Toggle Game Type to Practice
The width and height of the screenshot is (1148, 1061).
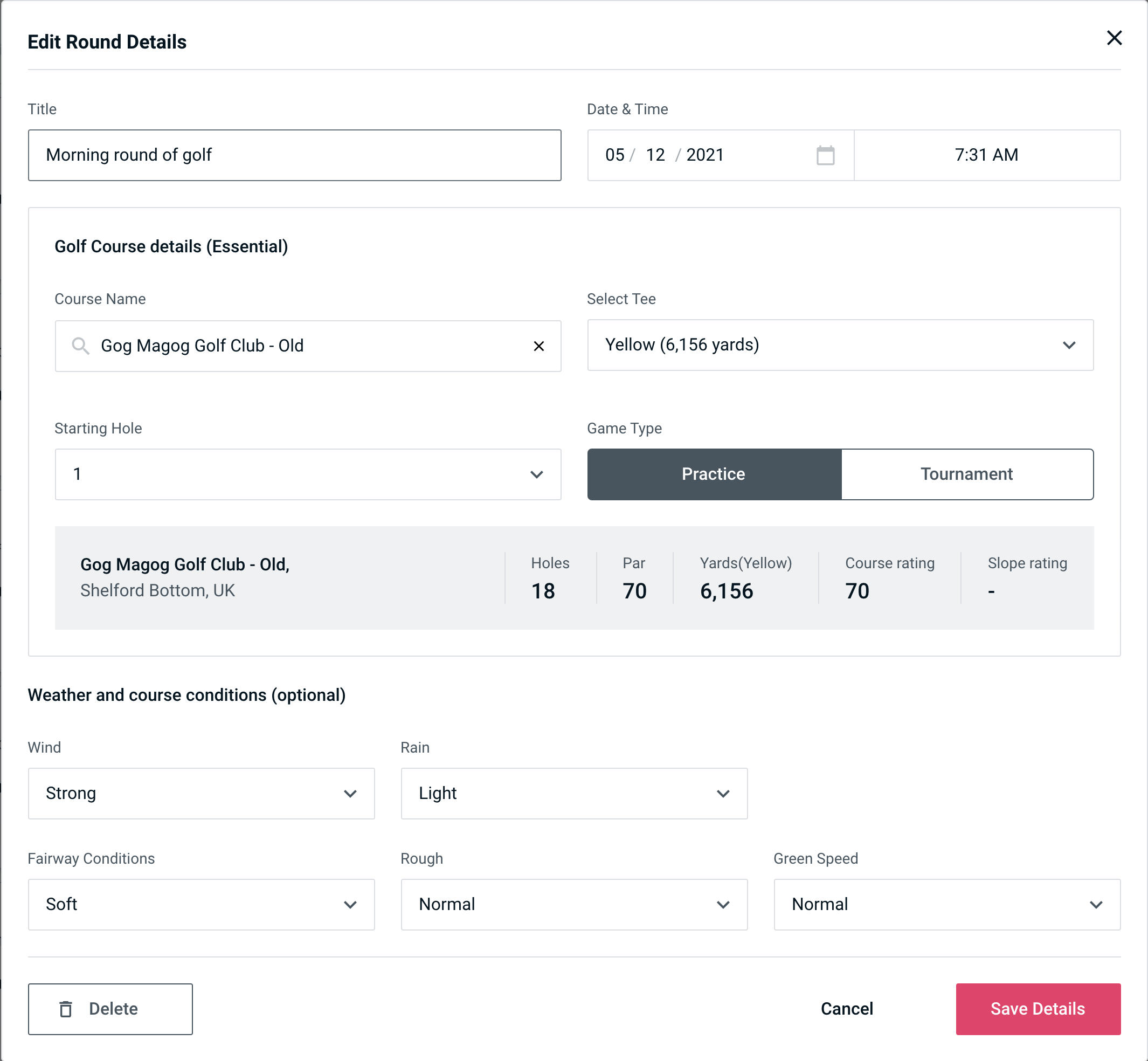(713, 474)
